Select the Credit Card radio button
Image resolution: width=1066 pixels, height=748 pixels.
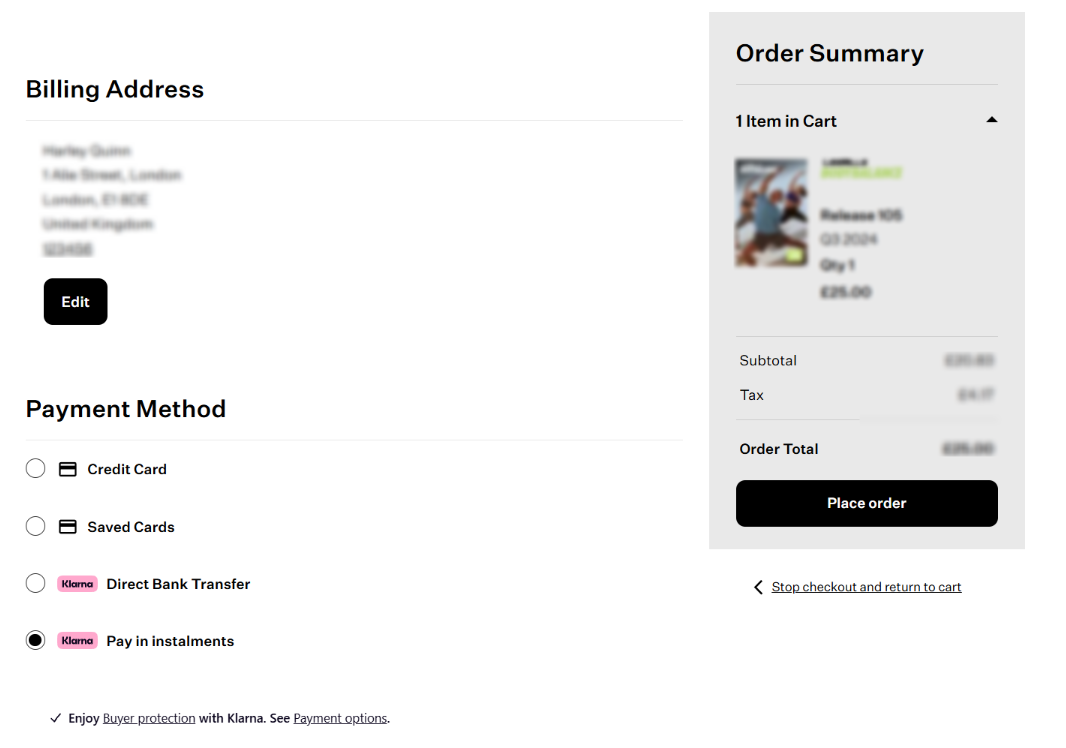tap(36, 469)
